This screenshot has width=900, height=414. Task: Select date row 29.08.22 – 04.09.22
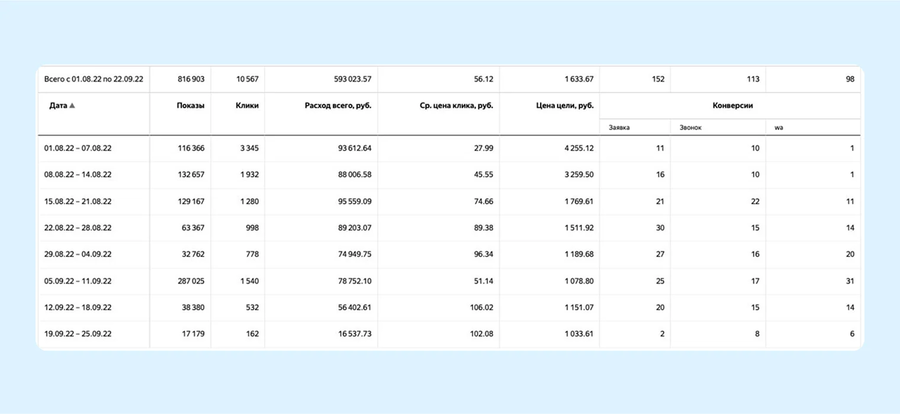(x=77, y=254)
